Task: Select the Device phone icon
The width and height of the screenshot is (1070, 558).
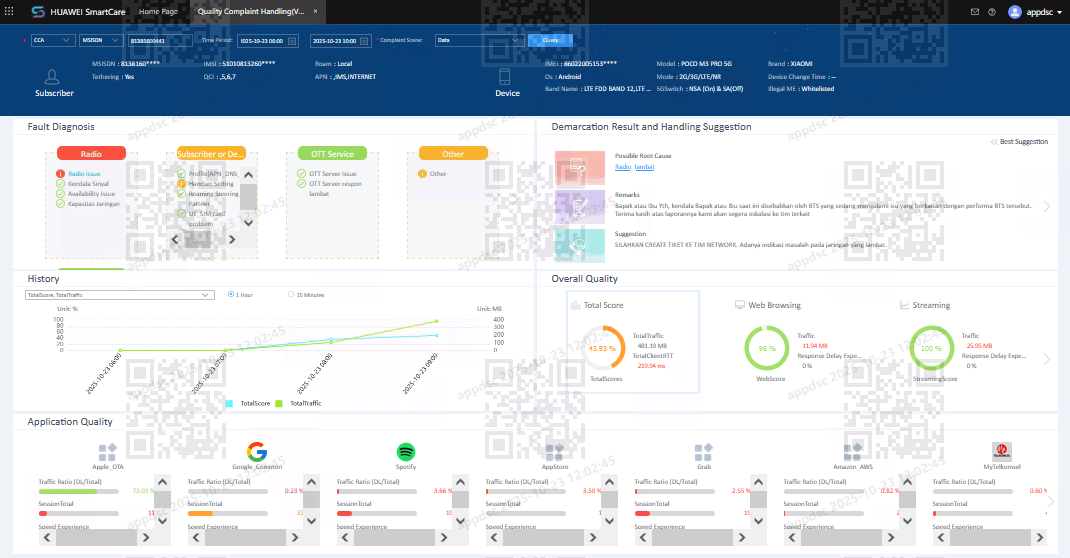Action: tap(504, 76)
